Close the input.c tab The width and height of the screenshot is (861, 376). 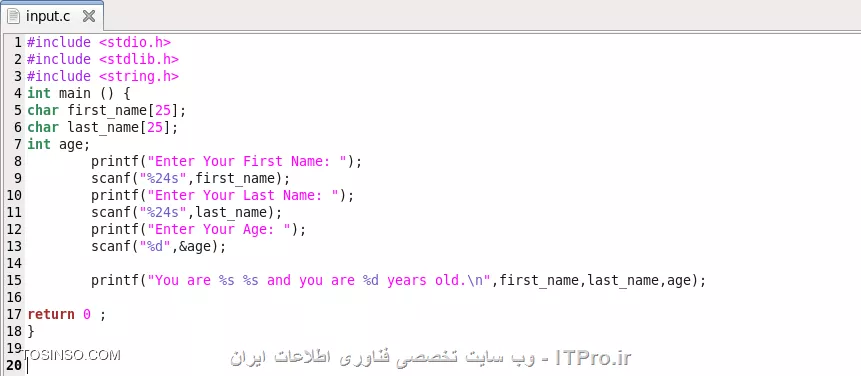(88, 16)
